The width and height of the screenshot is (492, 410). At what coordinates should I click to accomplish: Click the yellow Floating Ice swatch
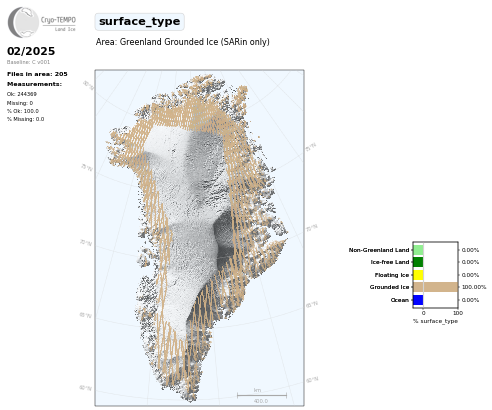[x=418, y=275]
